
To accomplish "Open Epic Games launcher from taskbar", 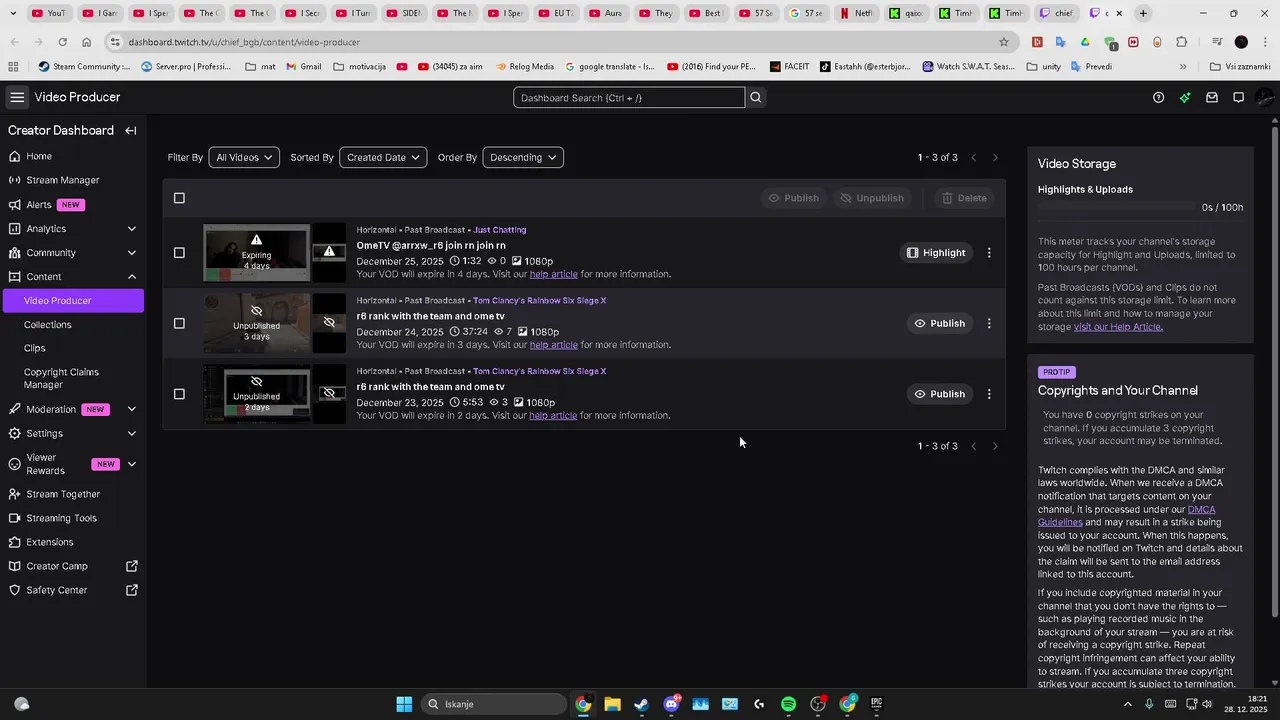I will [876, 704].
